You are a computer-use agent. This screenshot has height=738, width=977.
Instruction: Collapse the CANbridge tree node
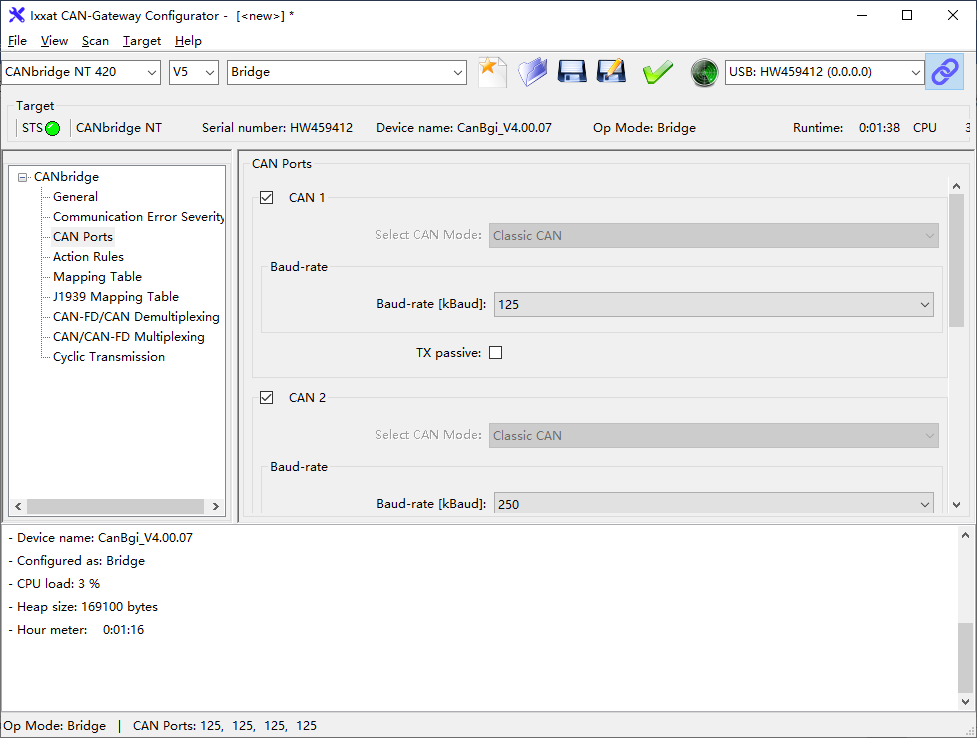tap(23, 177)
